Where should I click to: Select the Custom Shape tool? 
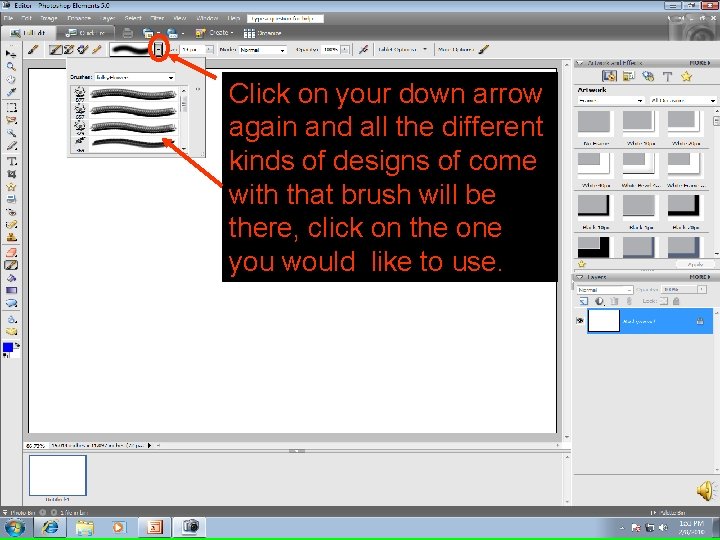coord(11,303)
